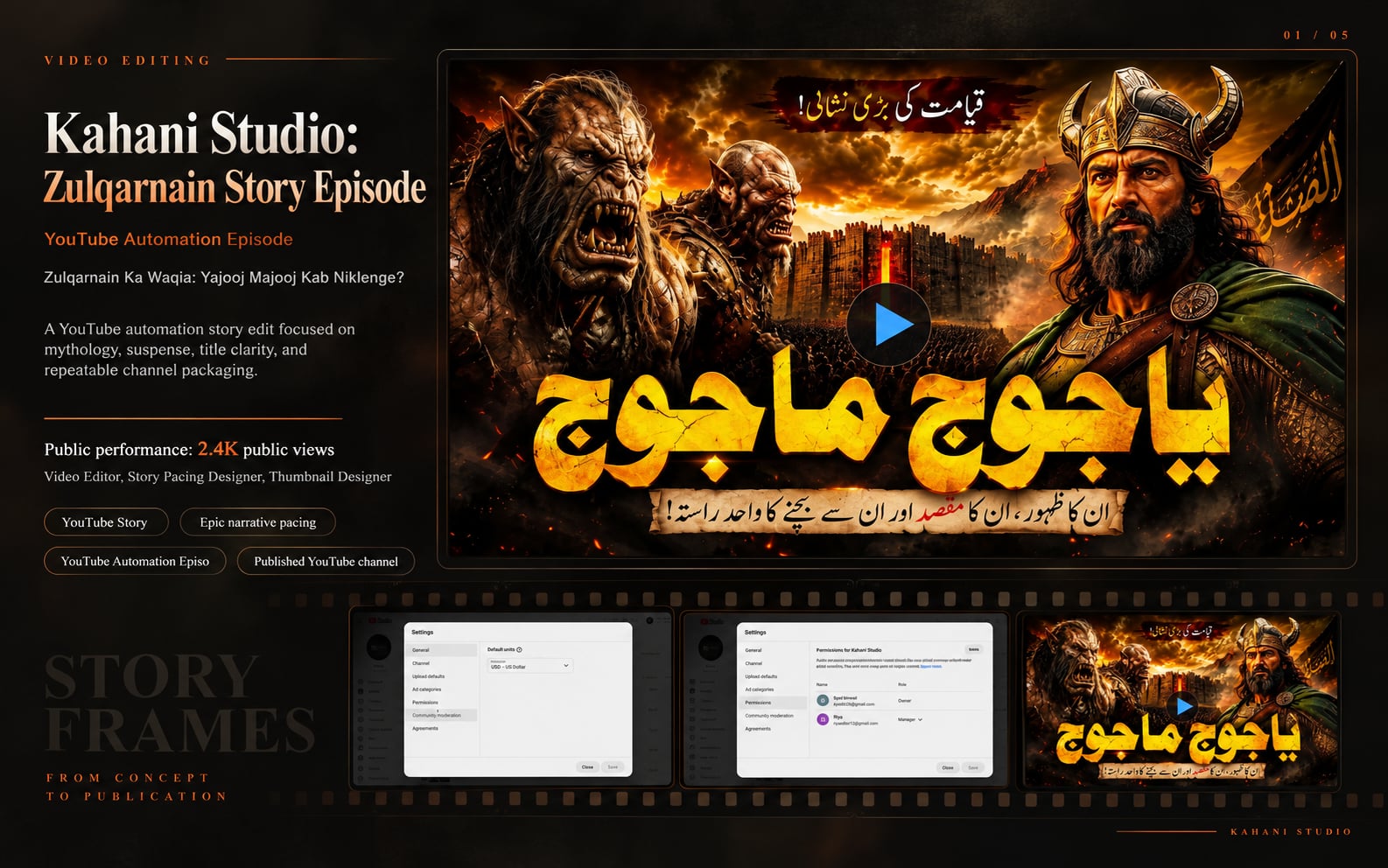Click the Default units info icon
Screen dimensions: 1388x868
point(519,649)
